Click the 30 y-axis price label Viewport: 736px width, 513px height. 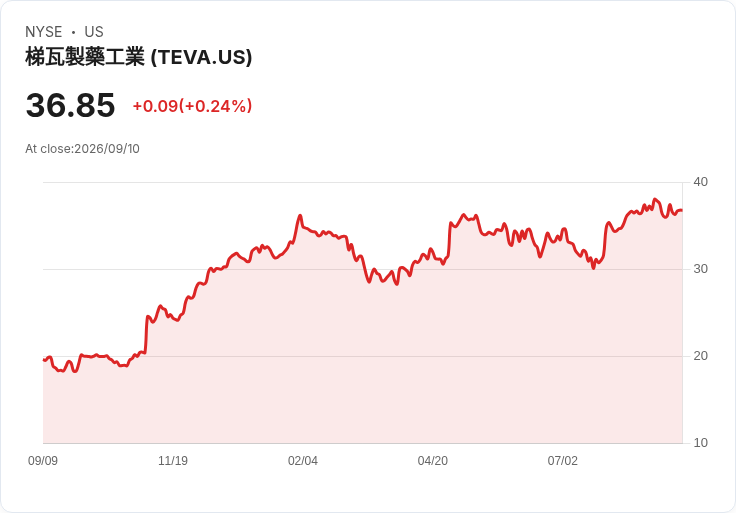click(x=700, y=269)
